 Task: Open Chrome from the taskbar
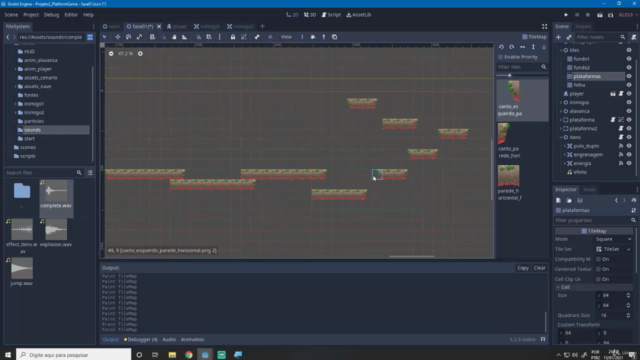click(x=189, y=355)
